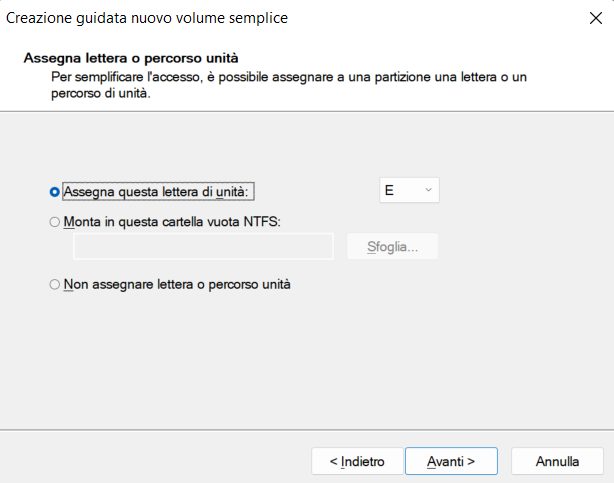
Task: Open the drive letter combo box
Action: click(409, 190)
